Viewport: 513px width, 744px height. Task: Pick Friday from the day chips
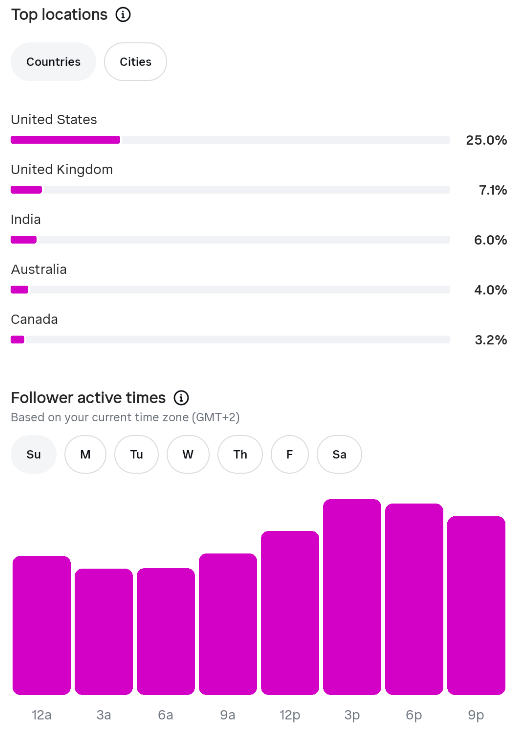click(x=289, y=455)
